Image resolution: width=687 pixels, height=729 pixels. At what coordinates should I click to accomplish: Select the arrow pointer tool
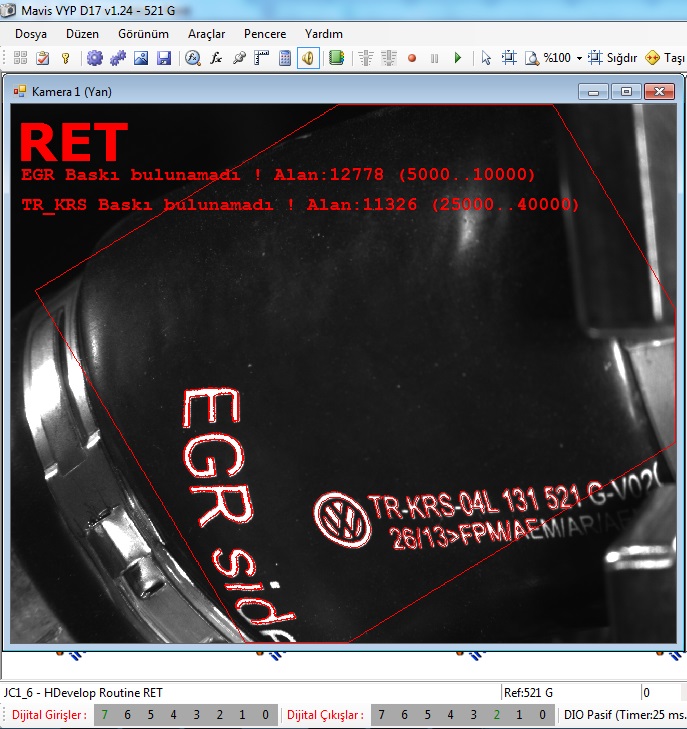point(486,58)
